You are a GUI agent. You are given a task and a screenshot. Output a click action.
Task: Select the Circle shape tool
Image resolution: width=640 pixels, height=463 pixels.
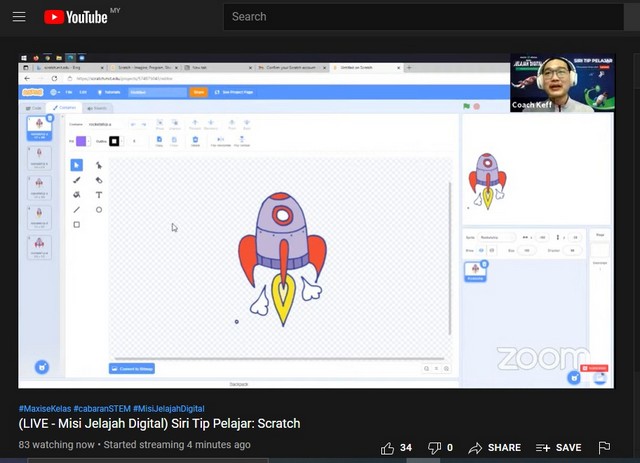coord(99,210)
